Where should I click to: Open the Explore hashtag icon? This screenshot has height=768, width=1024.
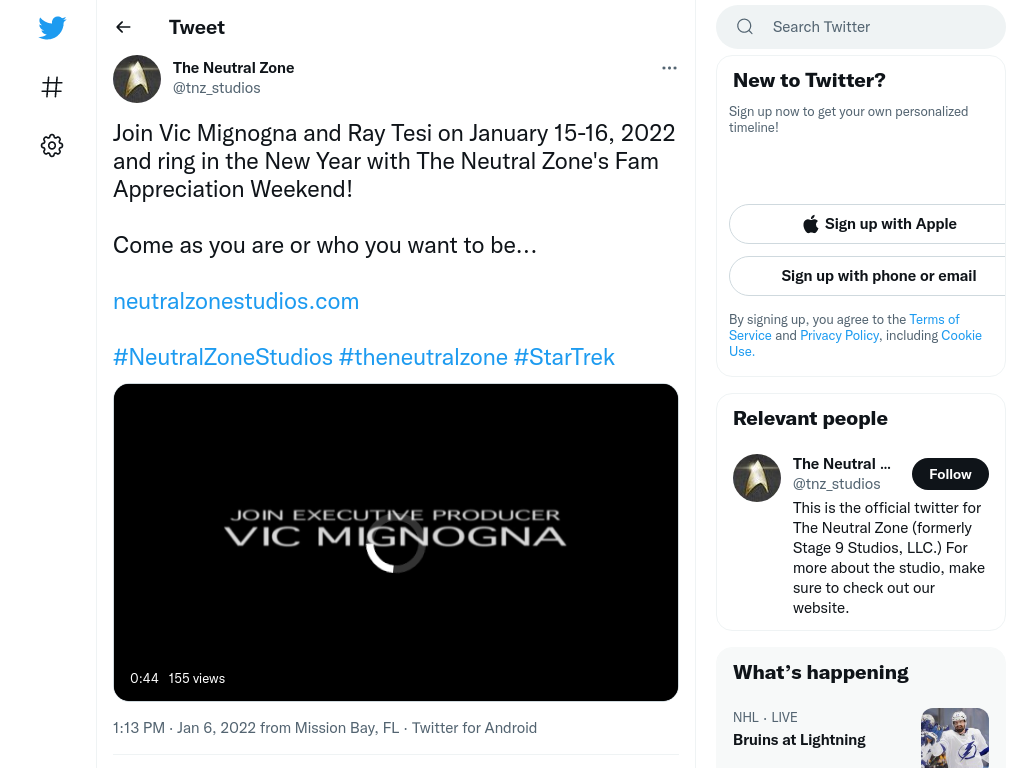coord(52,87)
